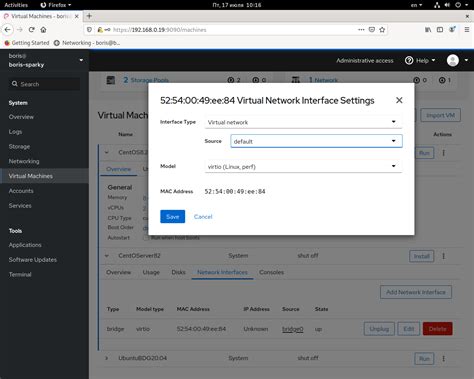Screen dimensions: 474x379
Task: Click the shield icon in address bar
Action: coord(89,30)
